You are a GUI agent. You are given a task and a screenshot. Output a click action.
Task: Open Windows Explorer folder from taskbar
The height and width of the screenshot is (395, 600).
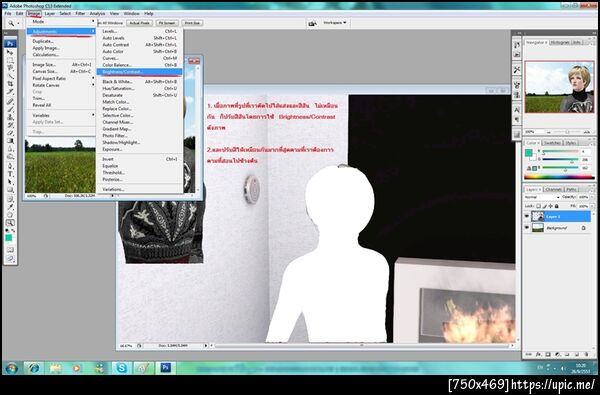click(55, 368)
